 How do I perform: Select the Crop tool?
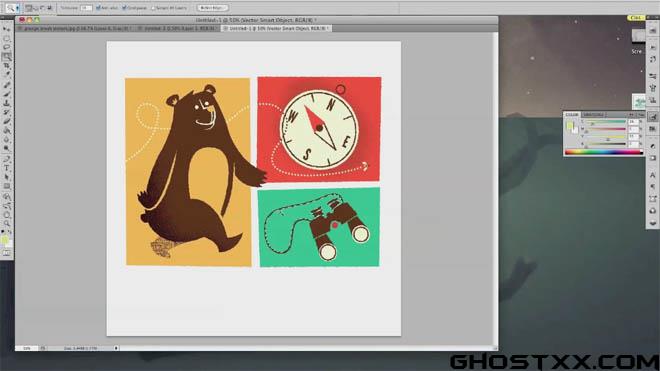point(6,66)
